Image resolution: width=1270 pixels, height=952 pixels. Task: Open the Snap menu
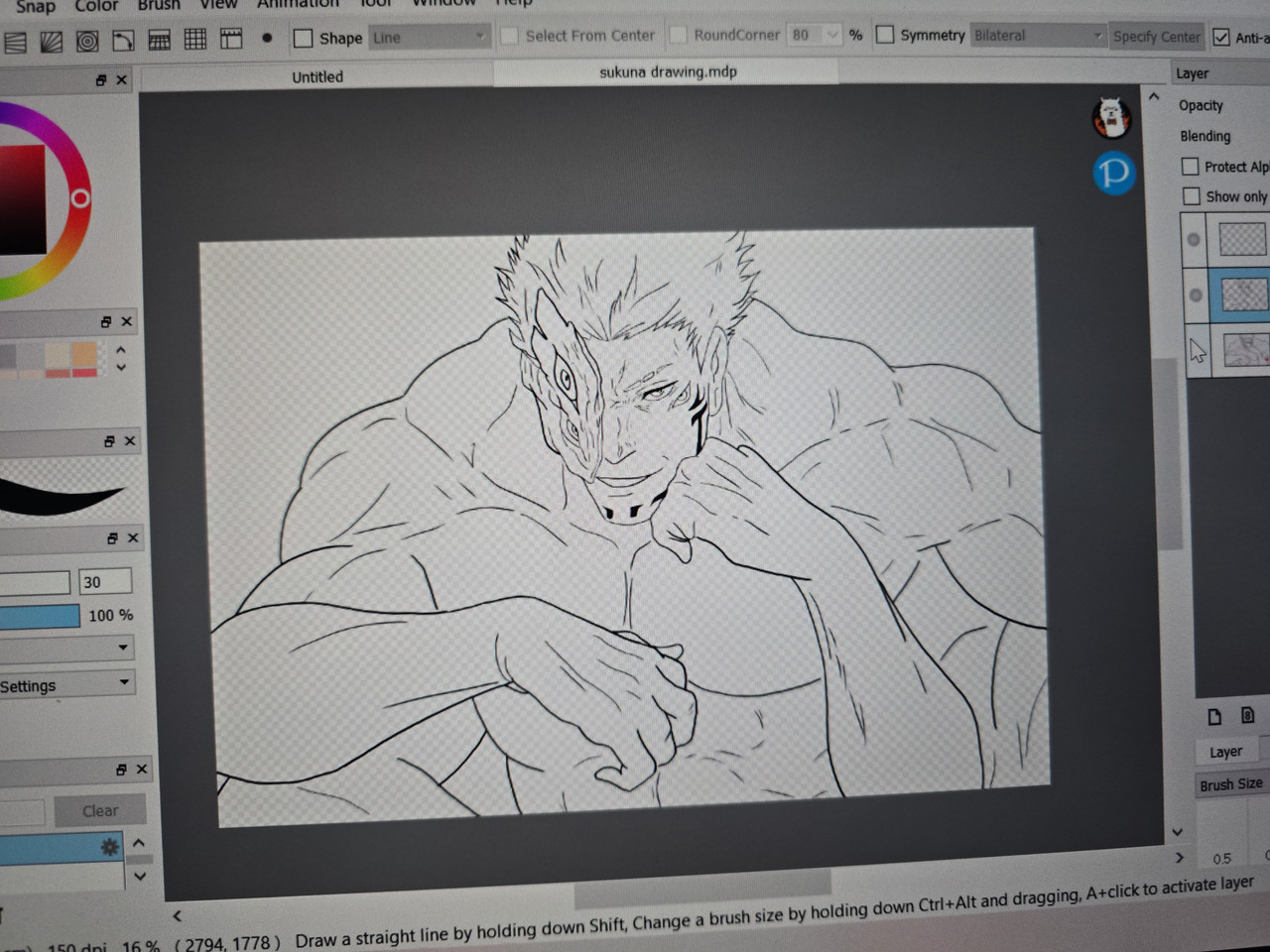(36, 6)
